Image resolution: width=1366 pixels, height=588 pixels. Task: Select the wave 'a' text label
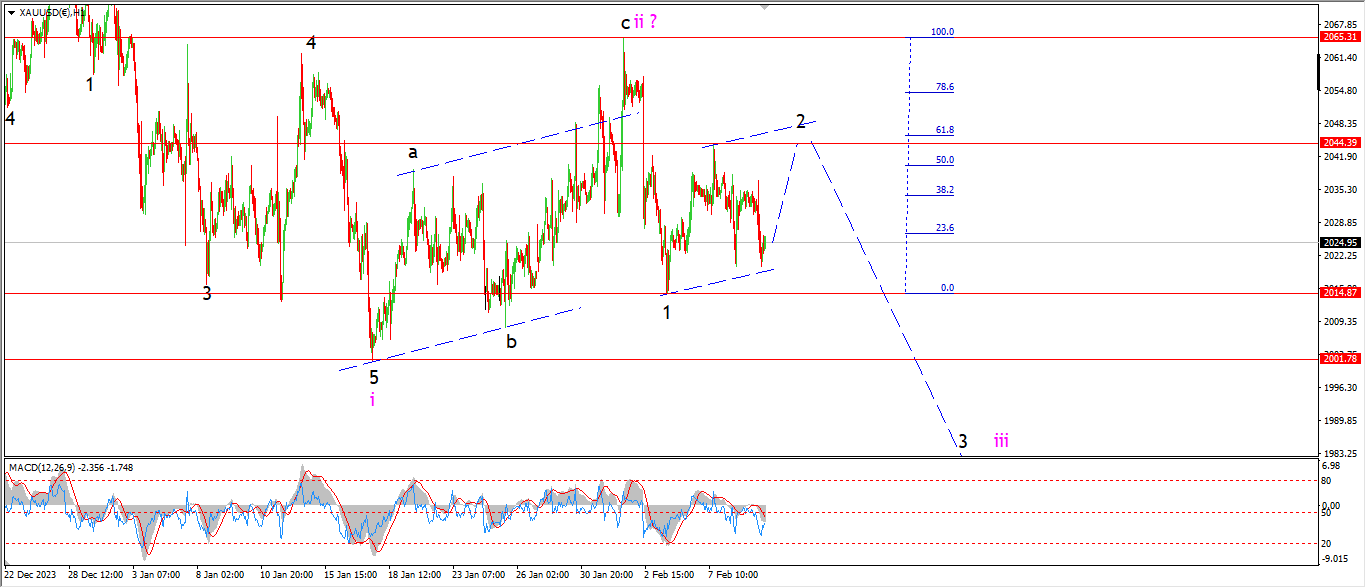[412, 153]
